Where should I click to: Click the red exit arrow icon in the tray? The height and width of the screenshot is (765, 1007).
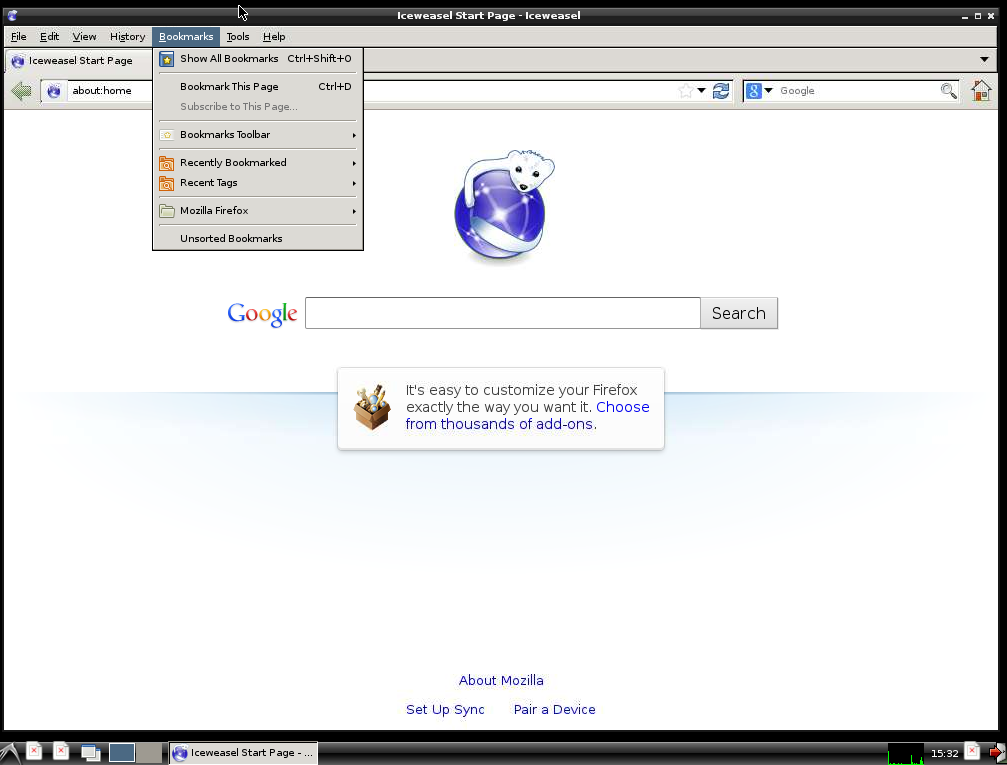pos(997,752)
